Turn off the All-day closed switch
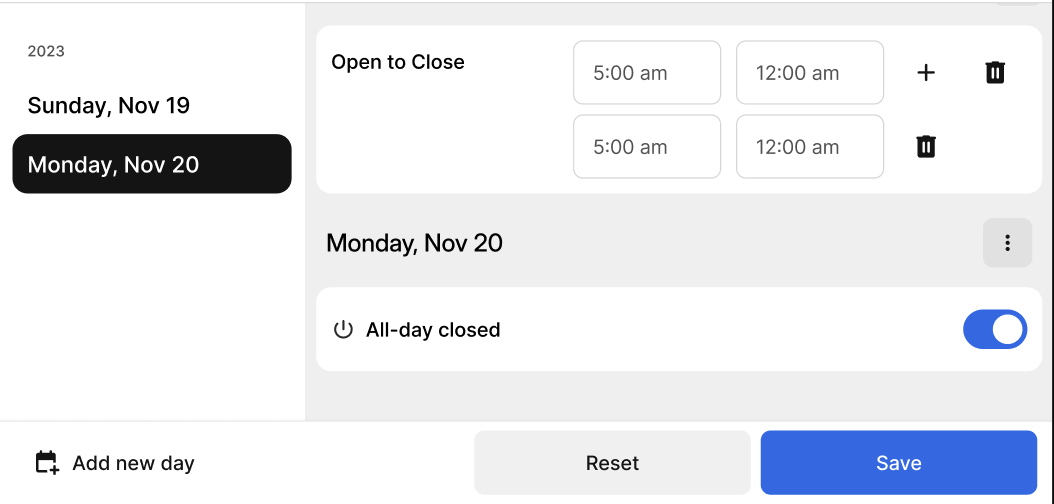Screen dimensions: 1054x504 point(994,329)
